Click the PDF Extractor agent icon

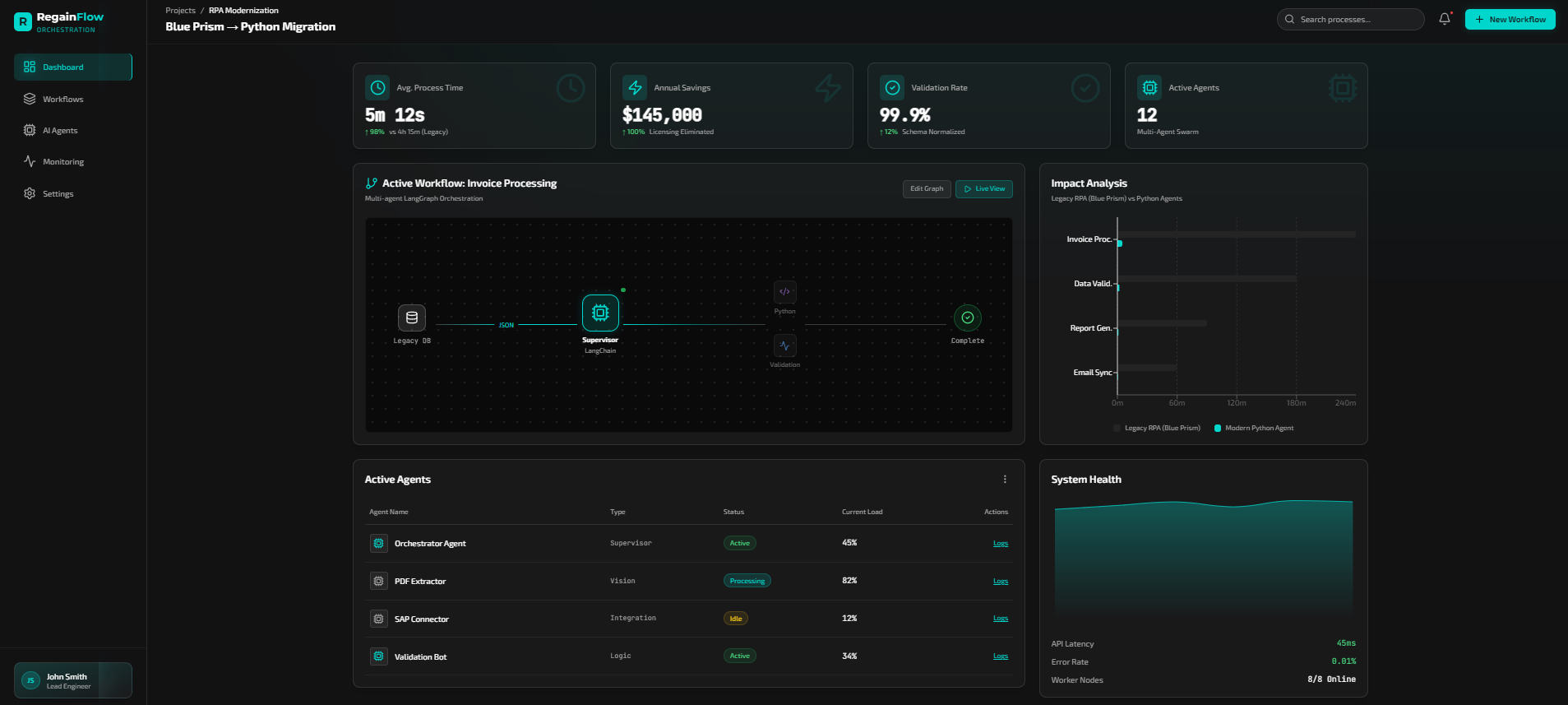click(x=378, y=582)
